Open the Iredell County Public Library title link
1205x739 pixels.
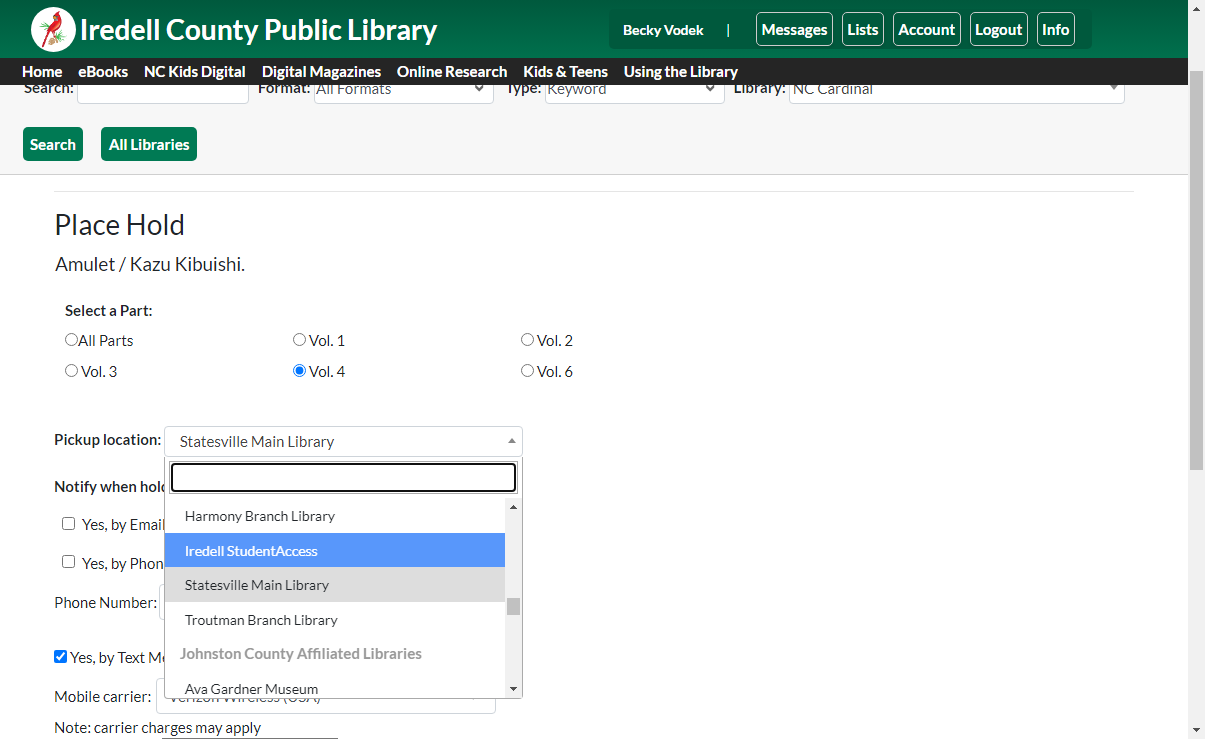pos(258,30)
